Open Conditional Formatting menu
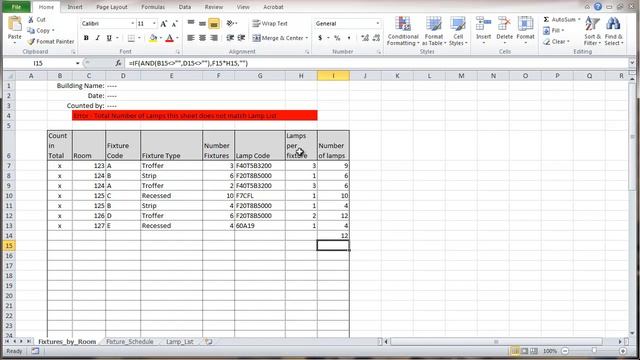640x360 pixels. tap(403, 31)
